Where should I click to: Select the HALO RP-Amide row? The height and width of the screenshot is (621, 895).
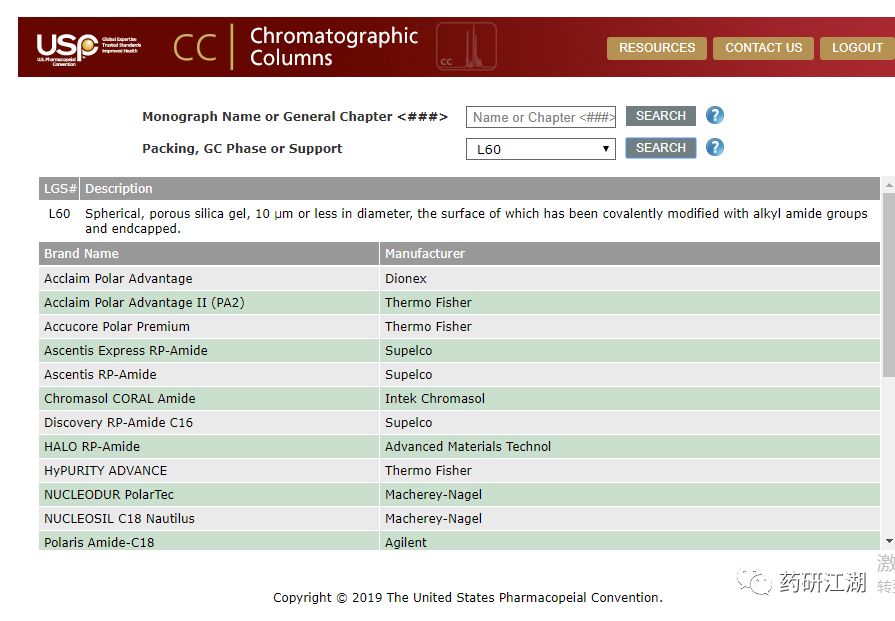click(459, 446)
